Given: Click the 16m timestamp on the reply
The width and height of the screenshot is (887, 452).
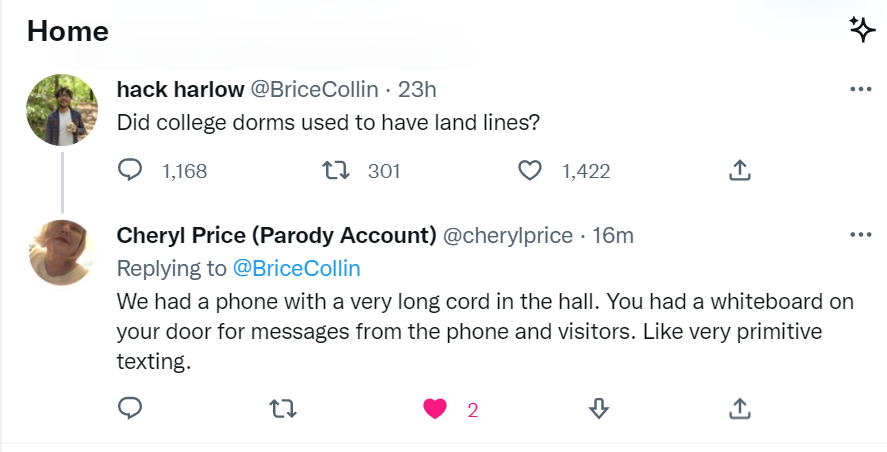Looking at the screenshot, I should pyautogui.click(x=613, y=236).
